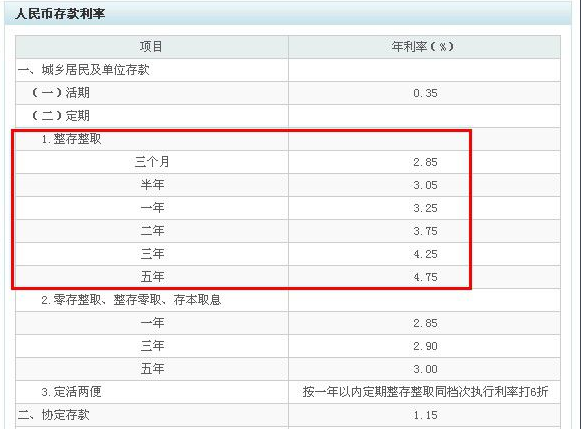Click the 1.整存整取 row label

pos(71,139)
